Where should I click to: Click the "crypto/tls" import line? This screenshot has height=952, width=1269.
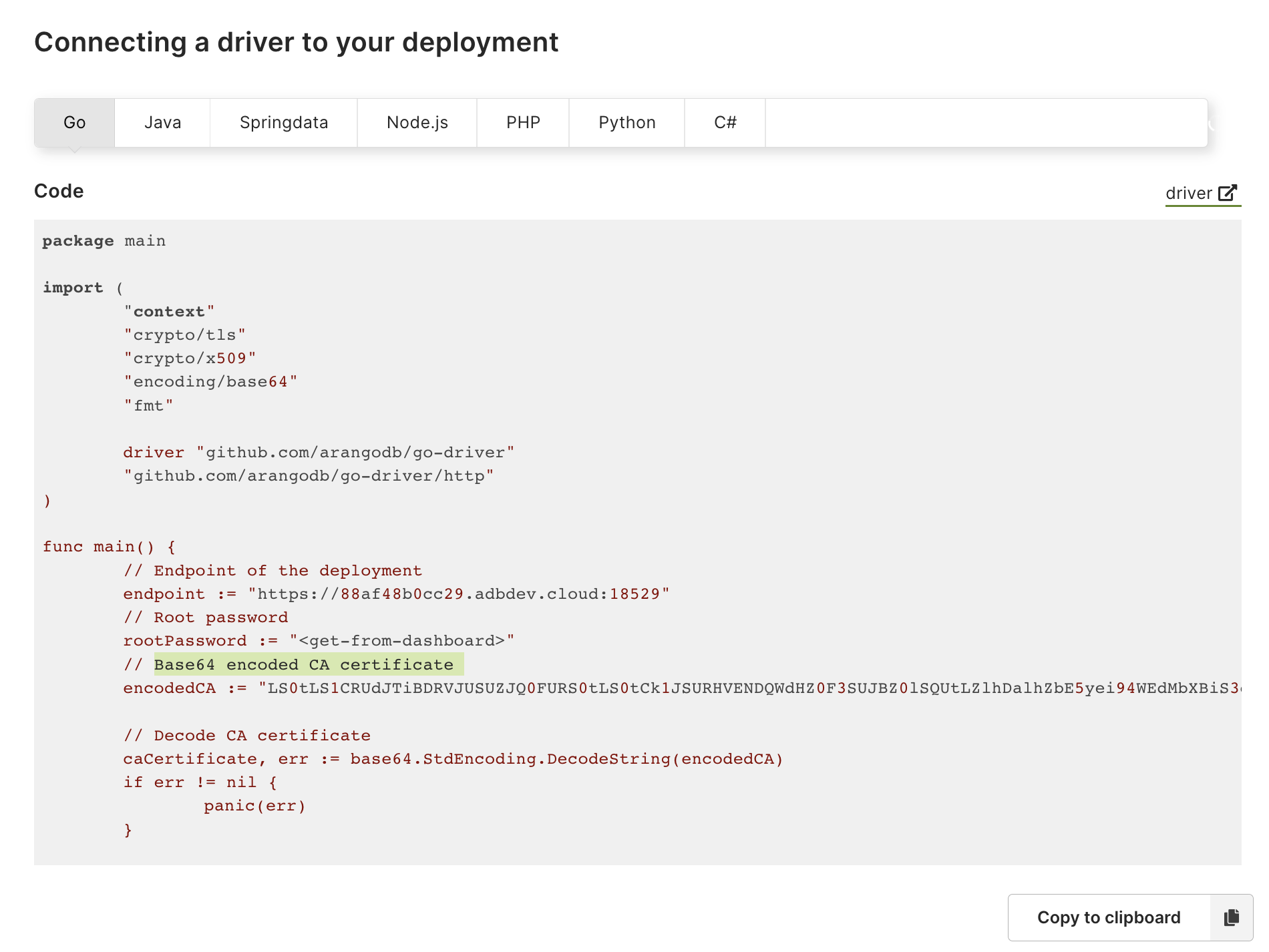185,334
